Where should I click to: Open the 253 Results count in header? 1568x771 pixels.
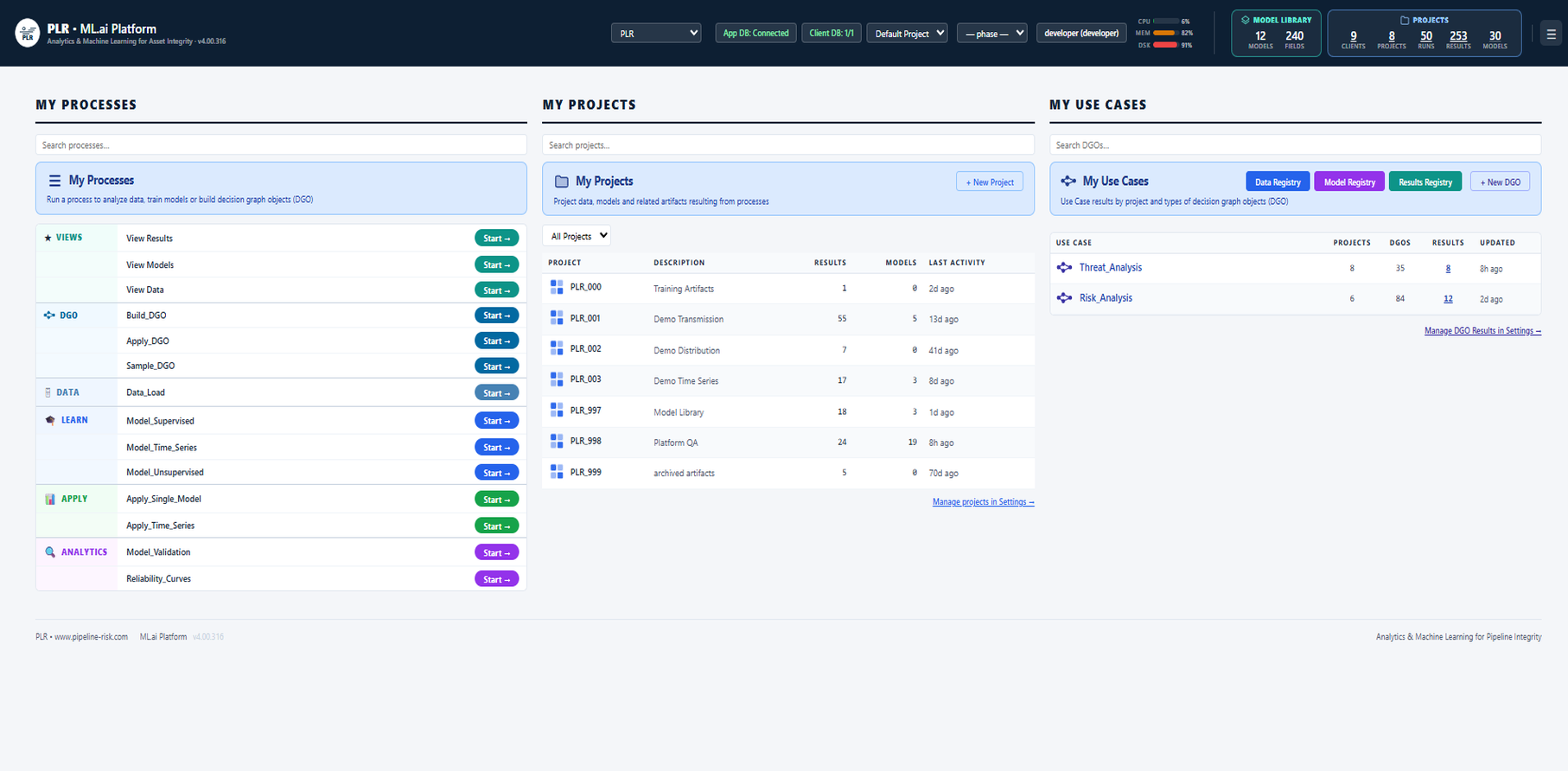1458,35
